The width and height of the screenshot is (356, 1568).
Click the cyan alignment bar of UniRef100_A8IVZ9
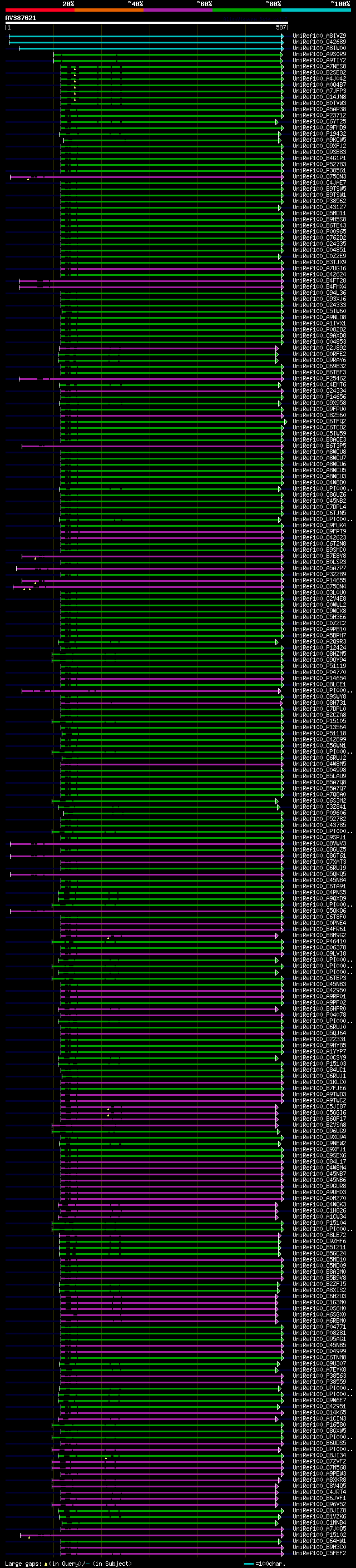146,37
